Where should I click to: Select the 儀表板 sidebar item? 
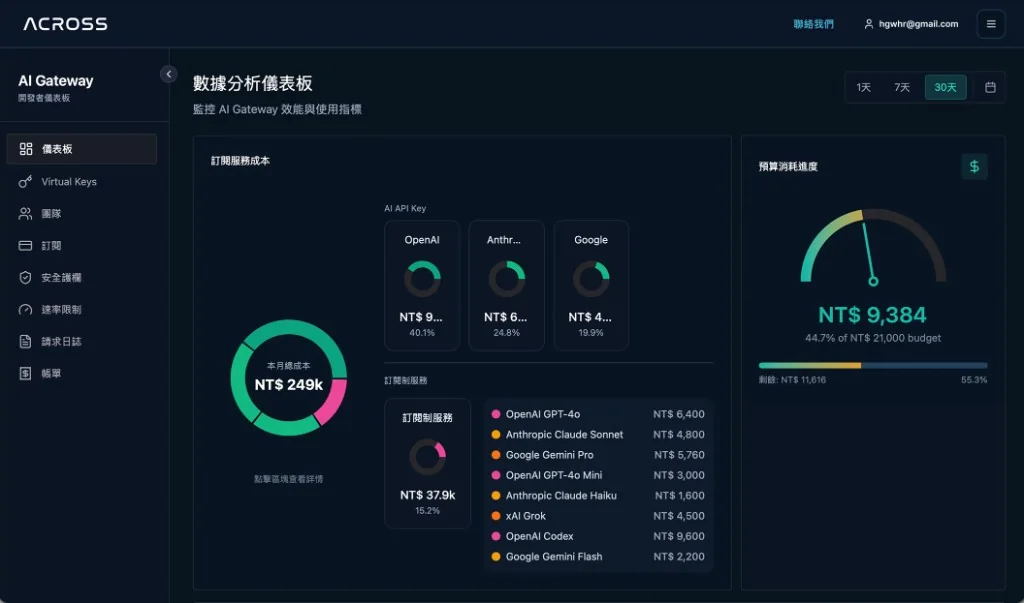tap(82, 149)
